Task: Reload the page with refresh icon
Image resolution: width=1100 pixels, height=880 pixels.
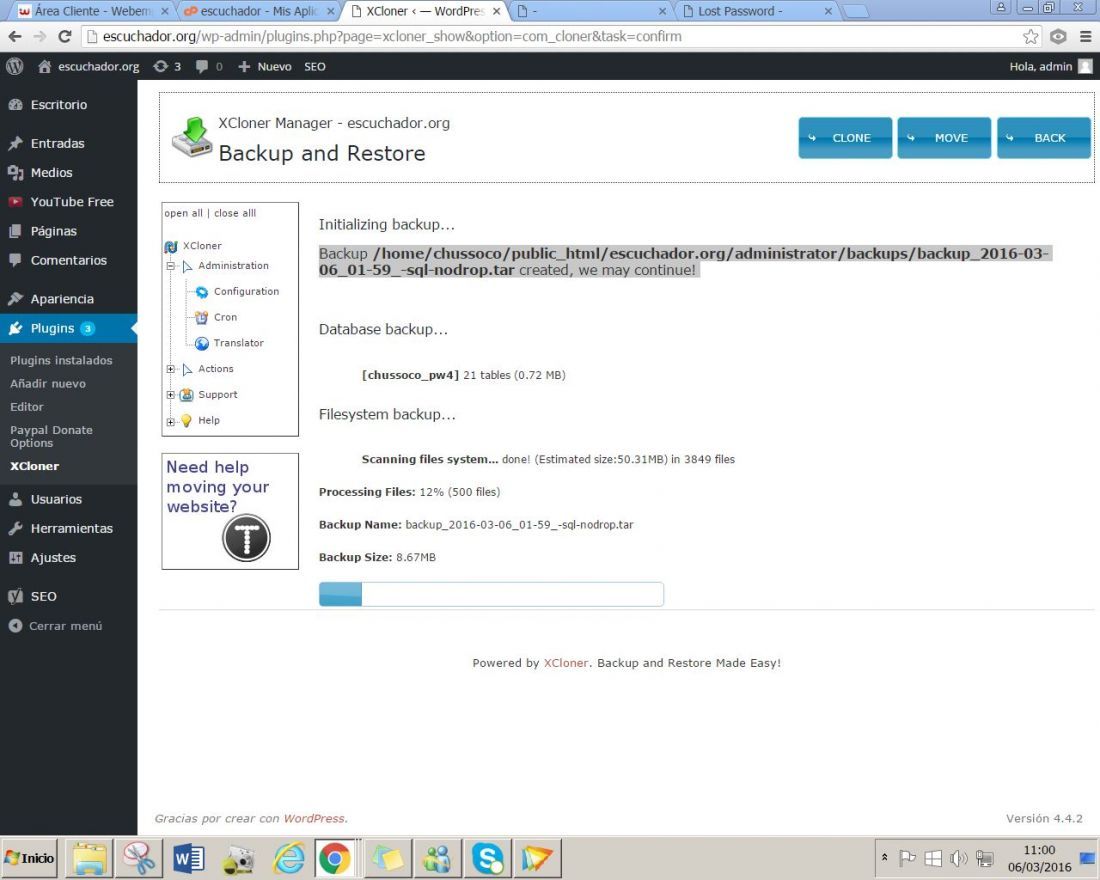Action: (x=65, y=36)
